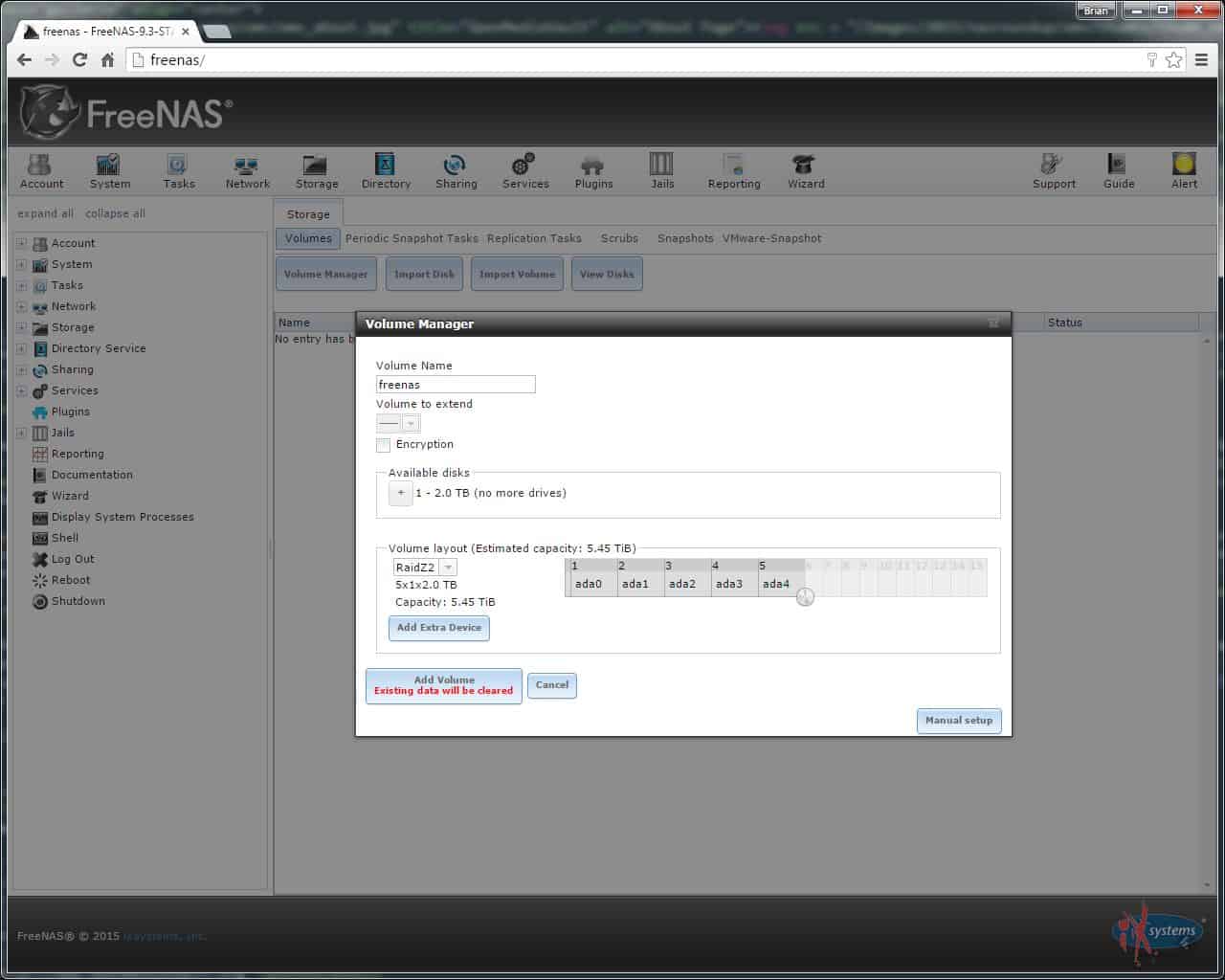
Task: Add available disk with plus button
Action: (x=401, y=493)
